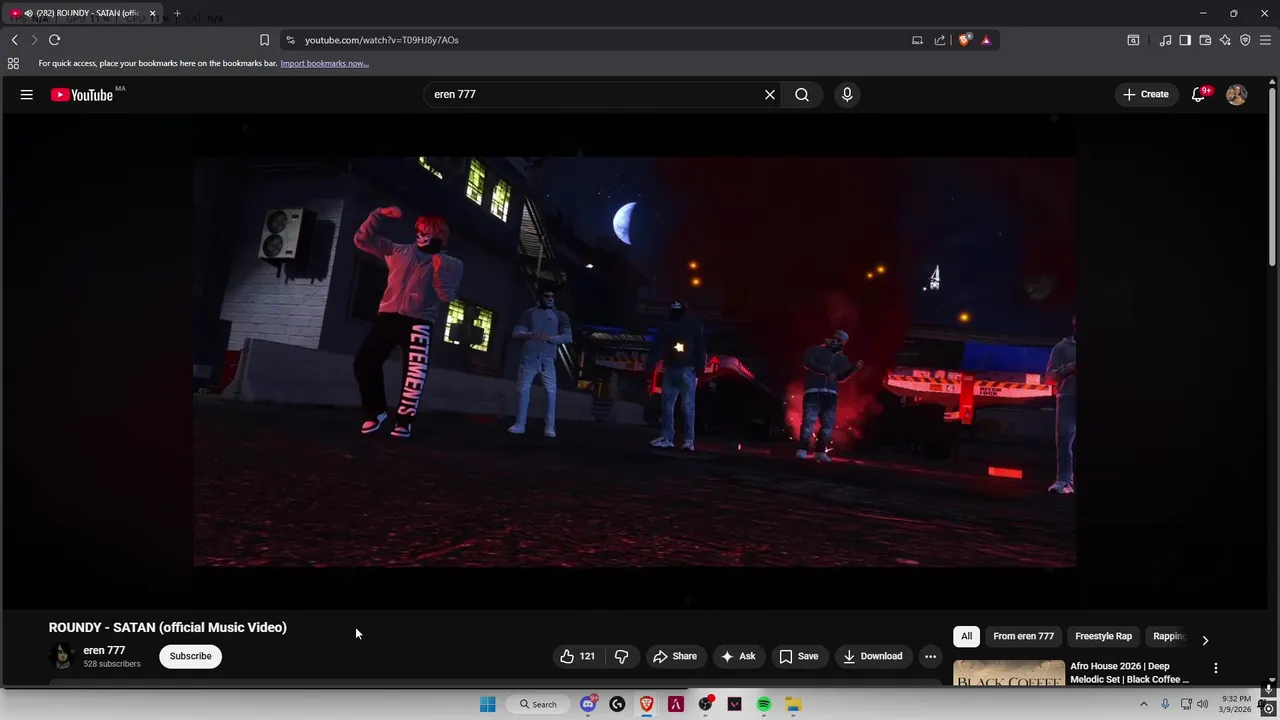Save video to a playlist

click(x=799, y=656)
